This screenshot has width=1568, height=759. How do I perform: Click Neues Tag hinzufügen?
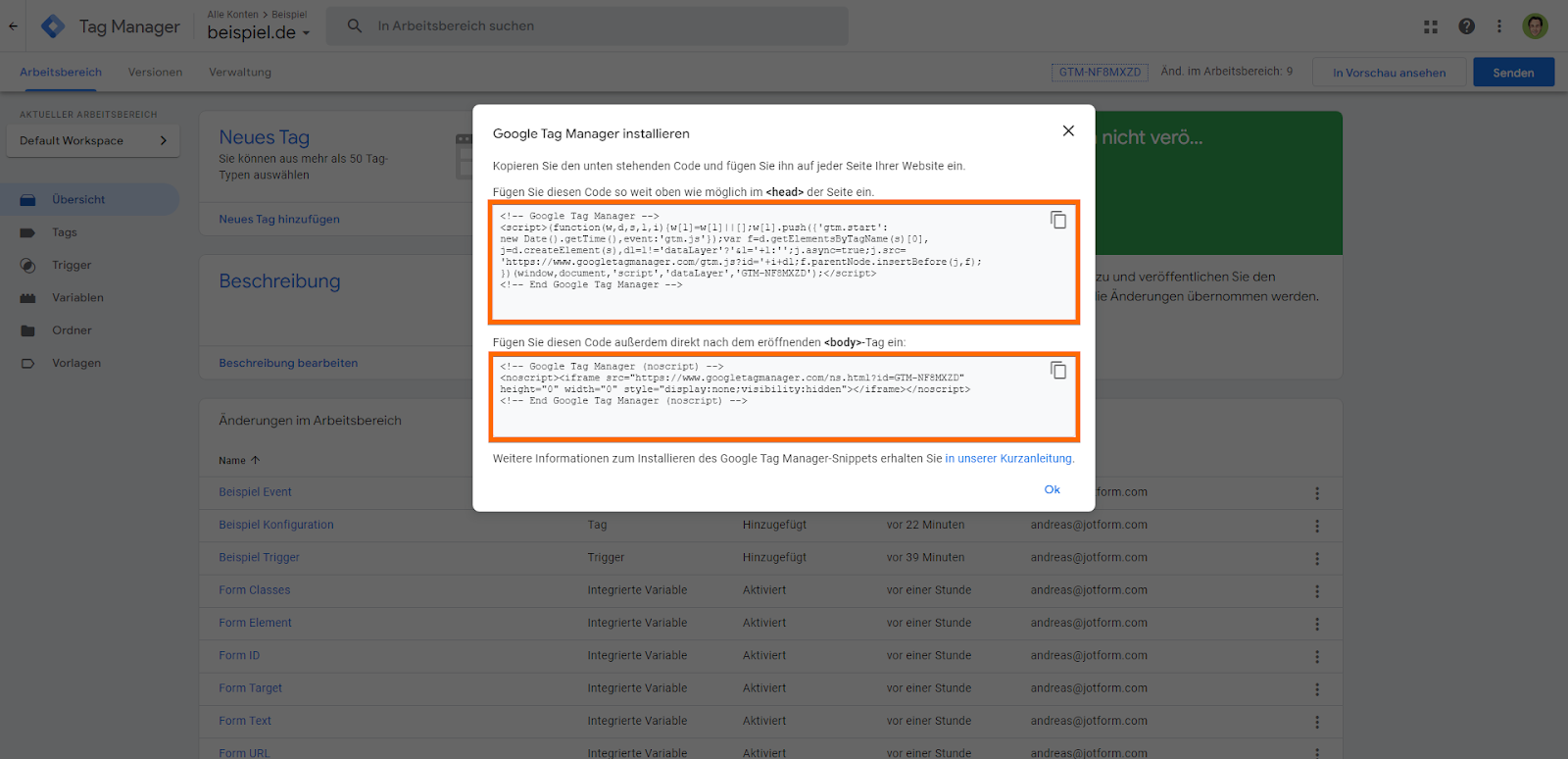pyautogui.click(x=279, y=220)
